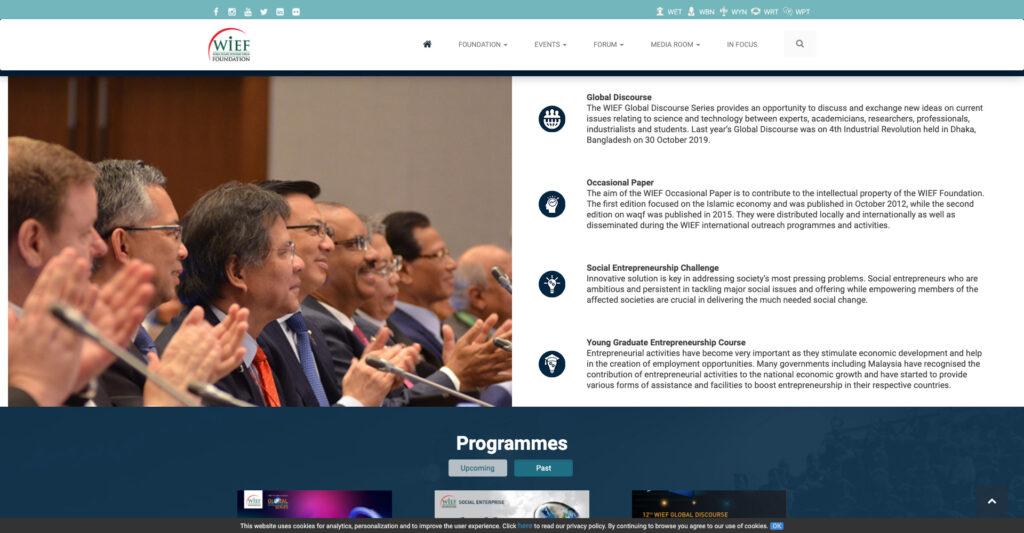
Task: Open the WIEF Facebook page icon
Action: pos(216,12)
